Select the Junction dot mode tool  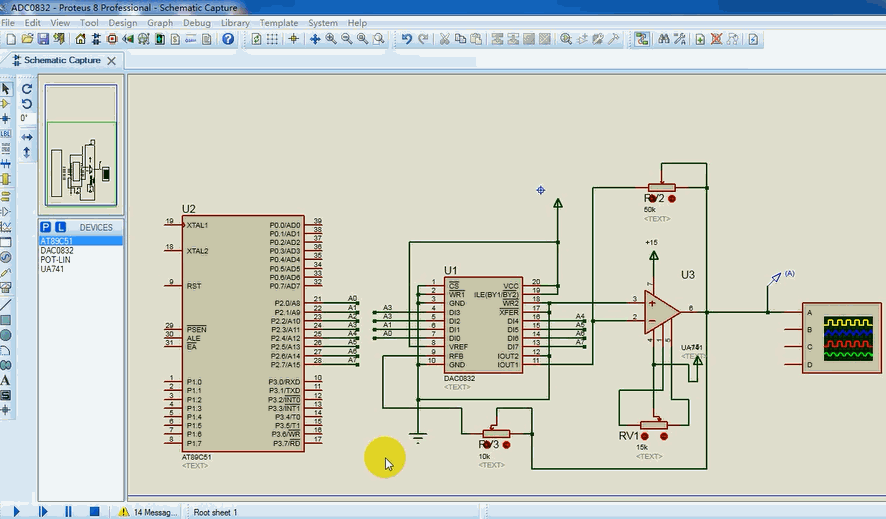[x=6, y=119]
